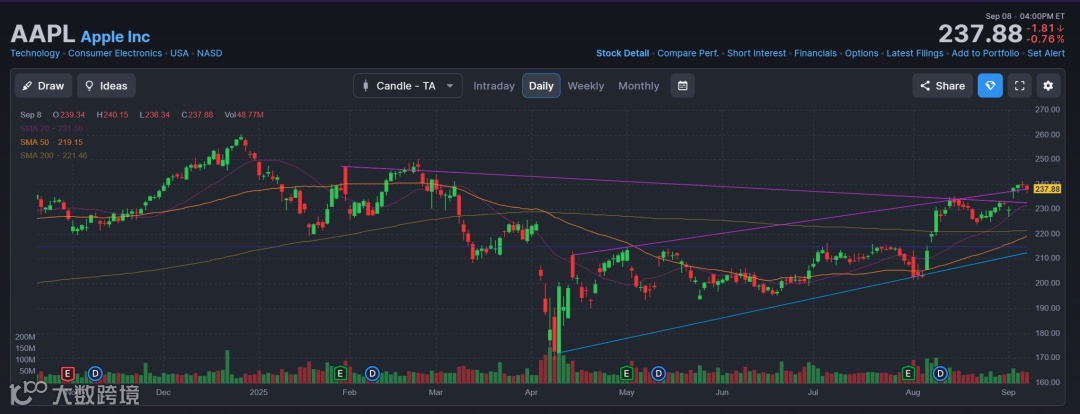Screen dimensions: 1080x414
Task: Click the large 237.88 last price
Action: coord(980,34)
